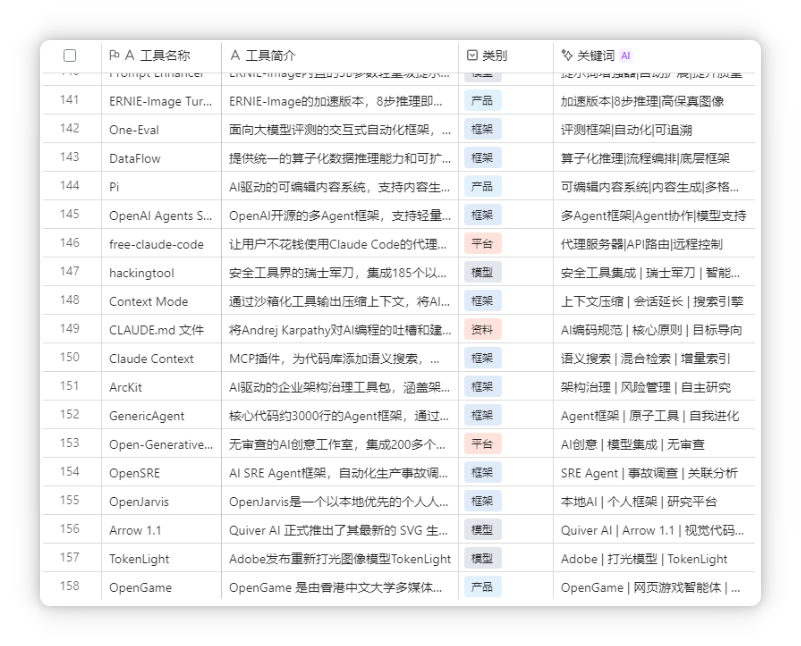The width and height of the screenshot is (801, 646).
Task: Select the OpenSRE name cell
Action: [161, 473]
